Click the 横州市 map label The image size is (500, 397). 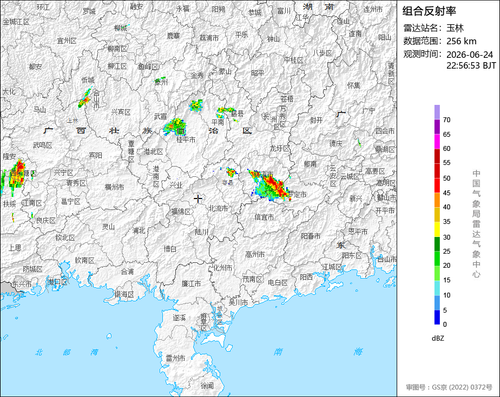coord(114,187)
